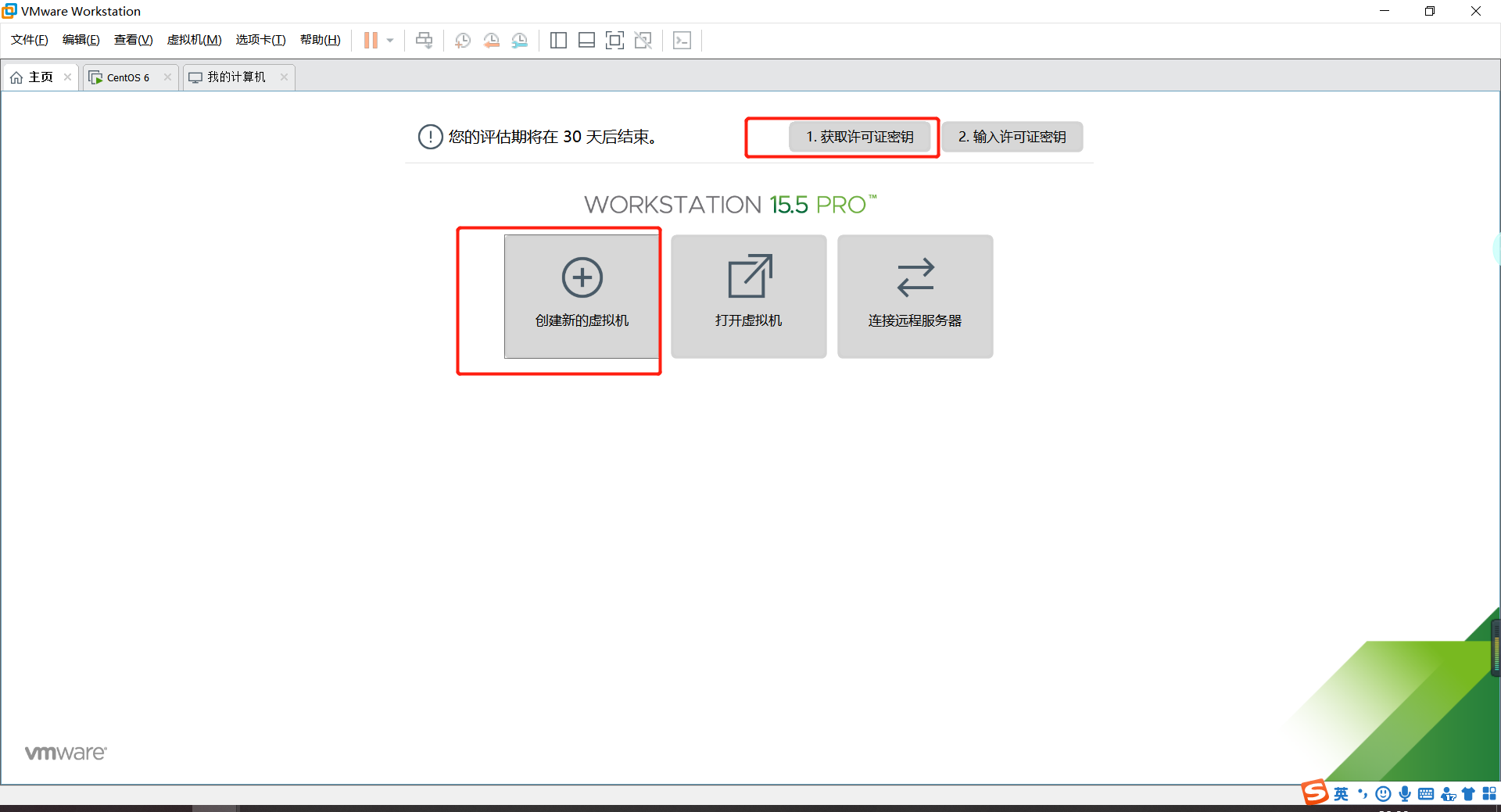Open the 虚拟机(M) menu

(195, 40)
